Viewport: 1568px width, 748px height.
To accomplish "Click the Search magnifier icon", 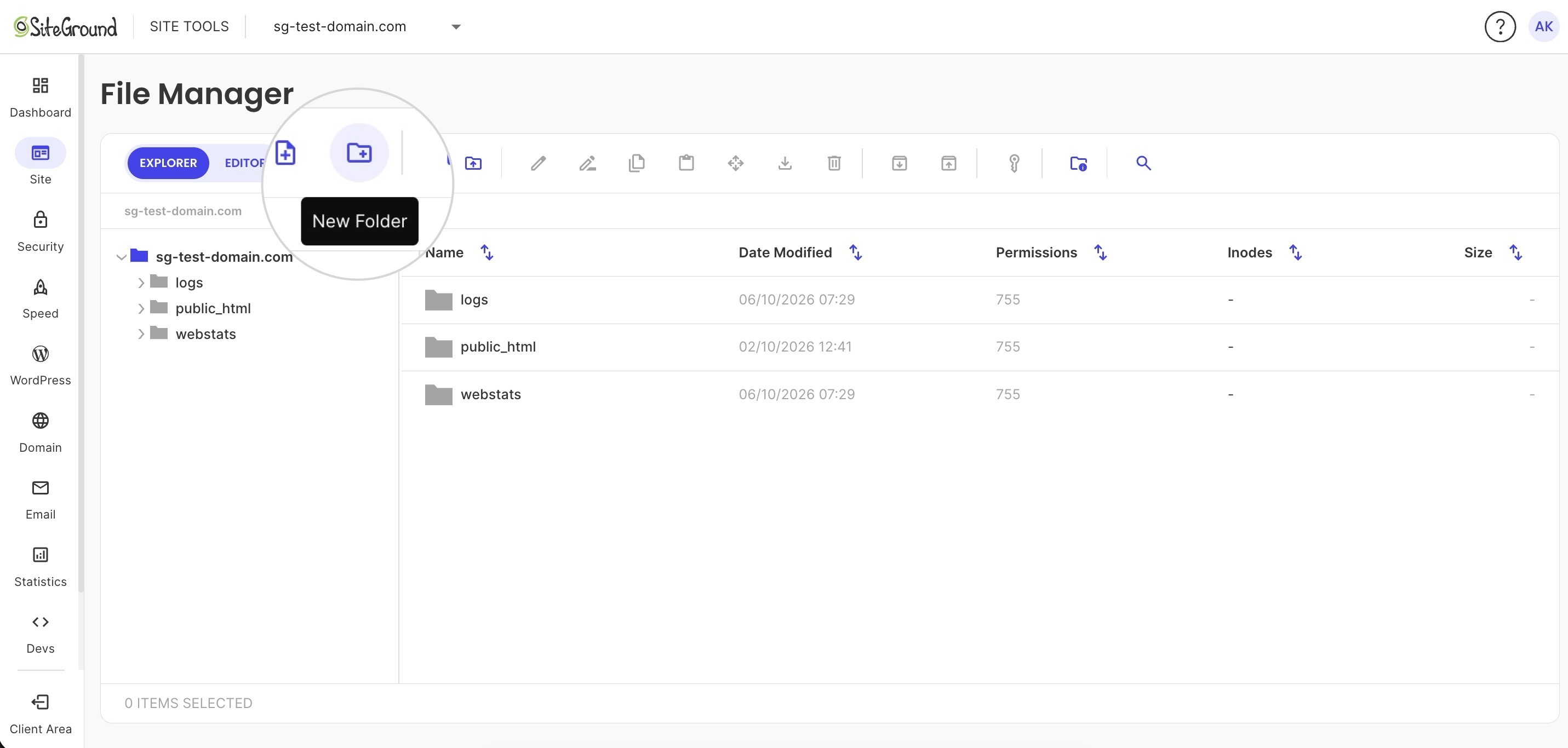I will 1143,163.
